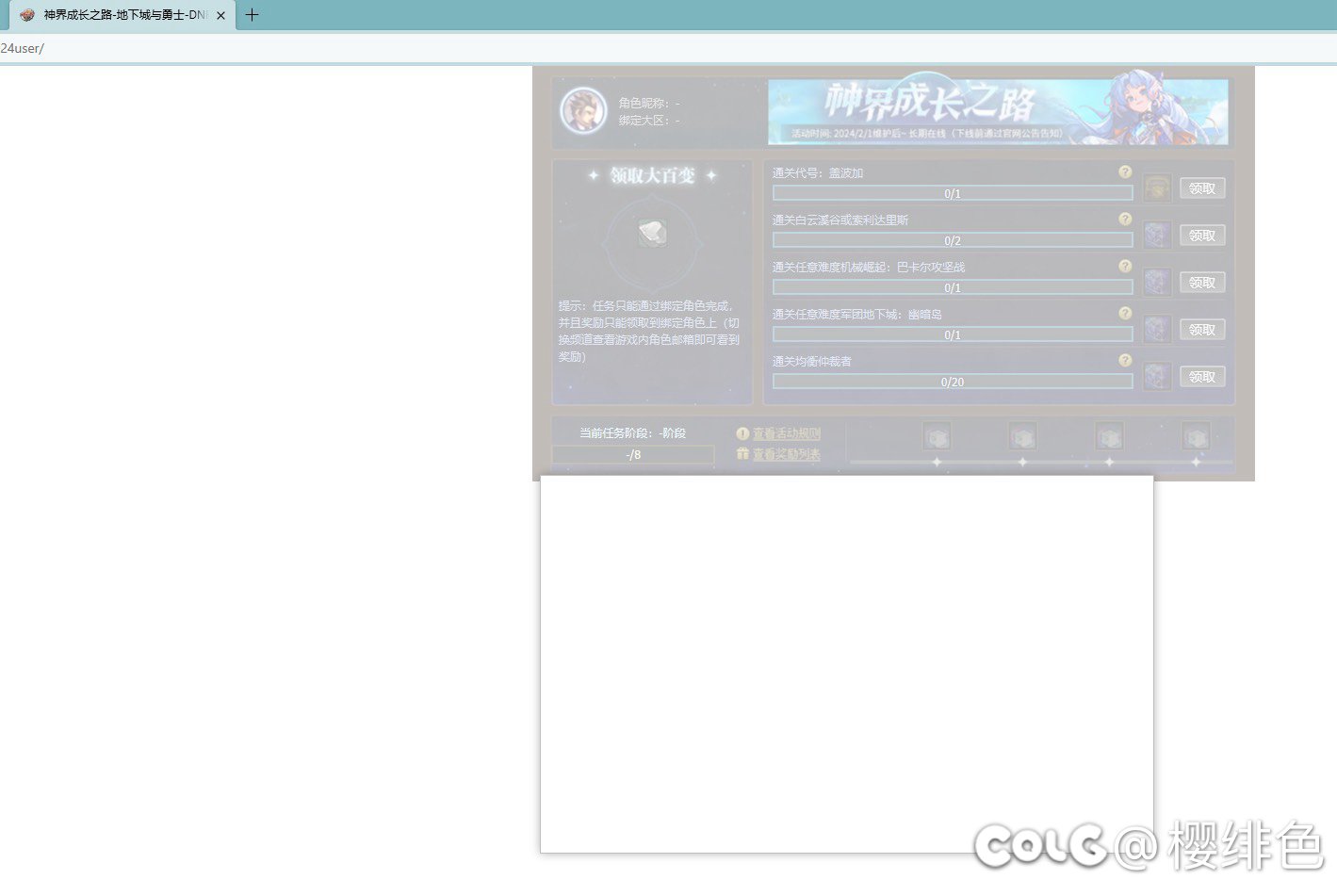The image size is (1337, 896).
Task: Click the -/8 task stage field
Action: [633, 454]
